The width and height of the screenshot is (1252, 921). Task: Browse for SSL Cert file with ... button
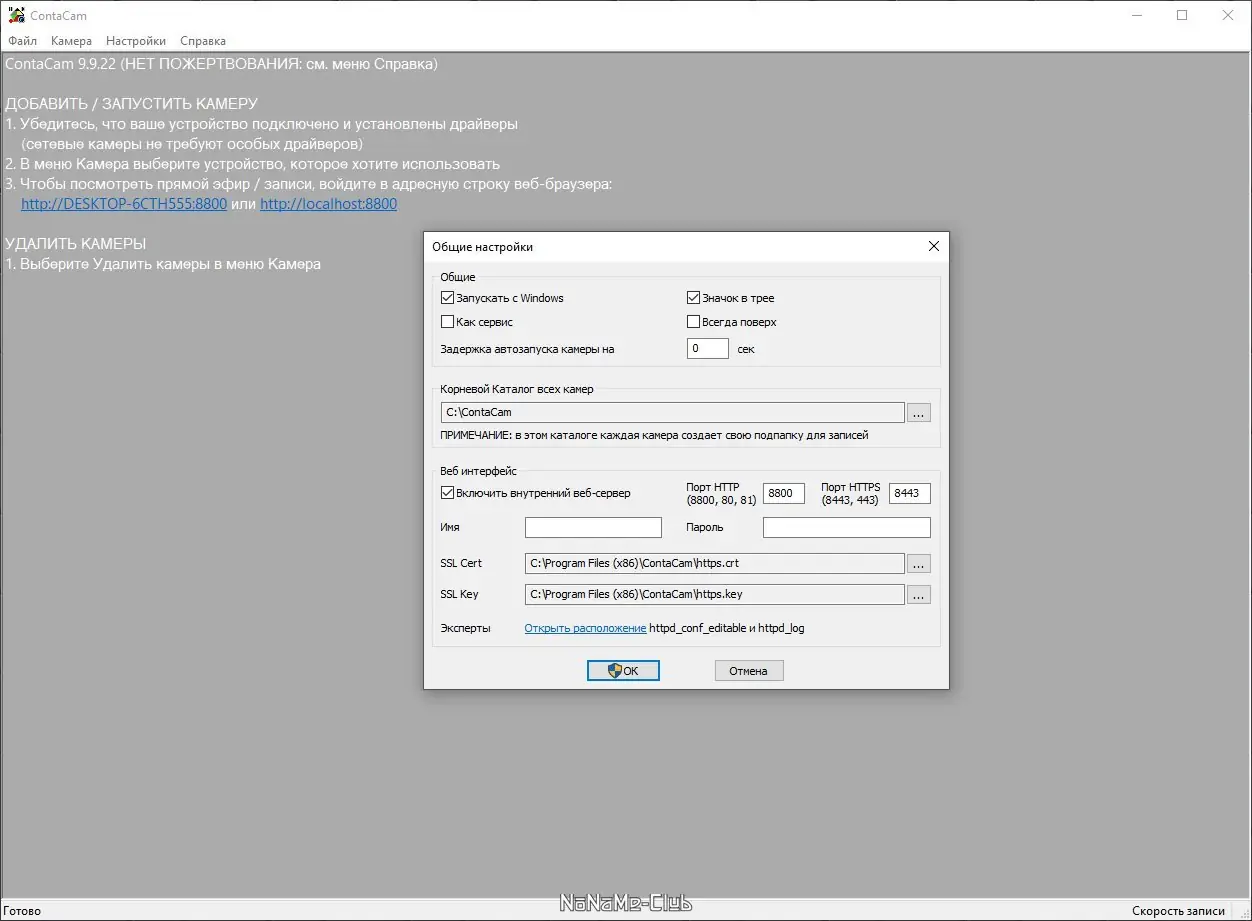click(919, 563)
